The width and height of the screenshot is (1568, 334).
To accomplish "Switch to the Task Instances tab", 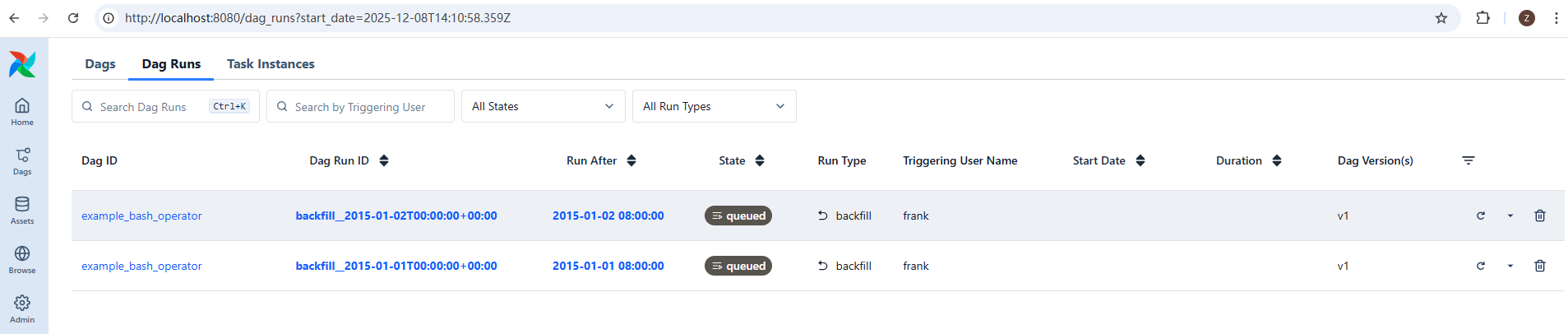I will pyautogui.click(x=271, y=64).
